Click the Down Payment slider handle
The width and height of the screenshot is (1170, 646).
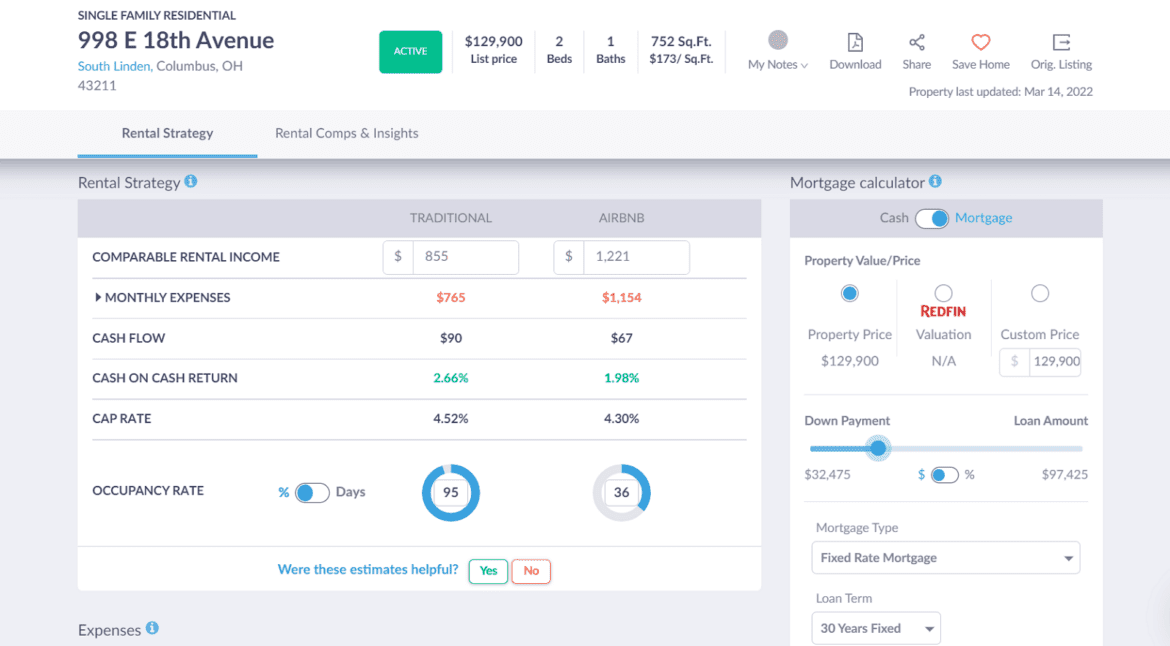[878, 448]
